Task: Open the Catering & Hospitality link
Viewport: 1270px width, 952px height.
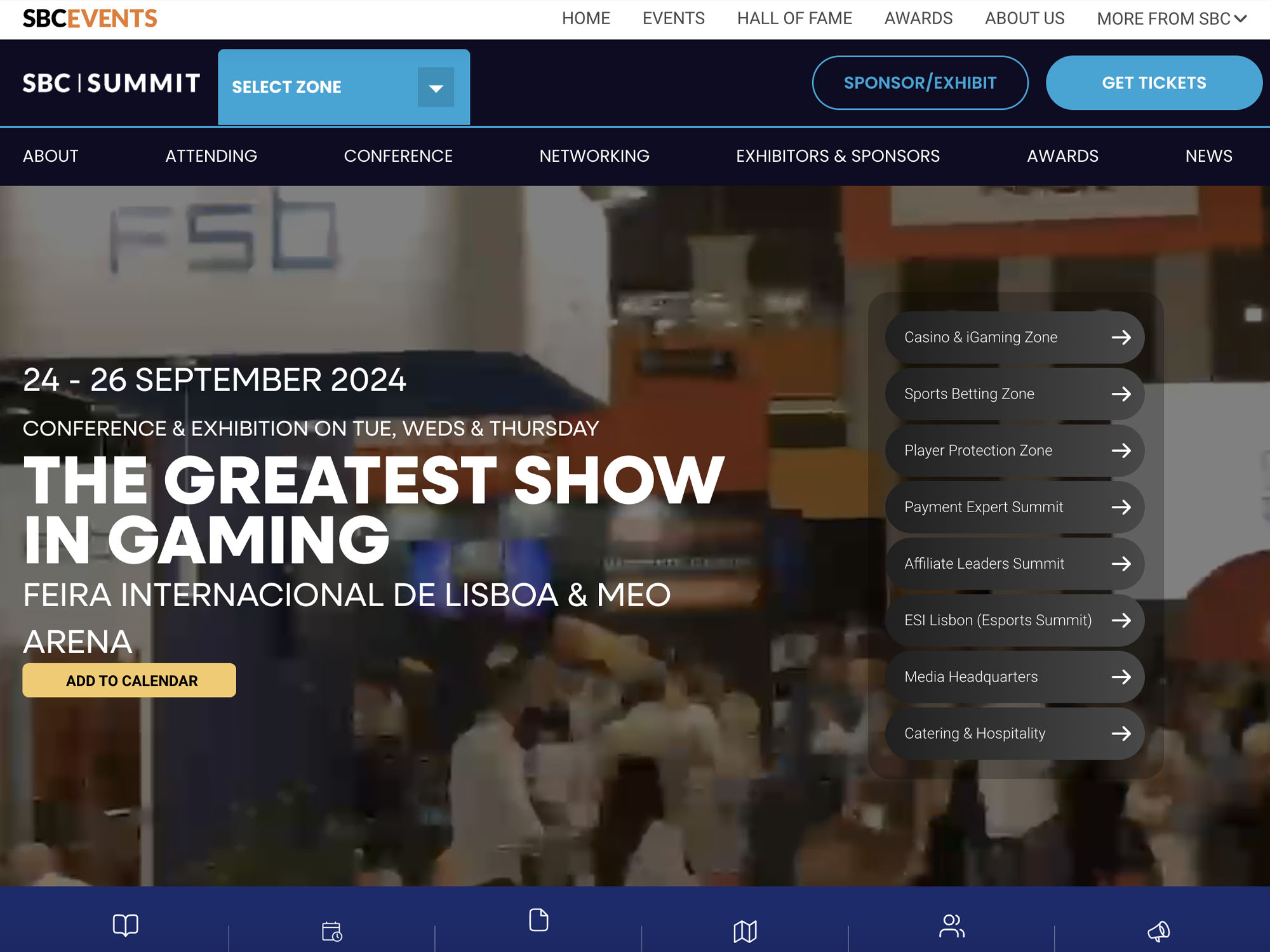Action: coord(1015,733)
